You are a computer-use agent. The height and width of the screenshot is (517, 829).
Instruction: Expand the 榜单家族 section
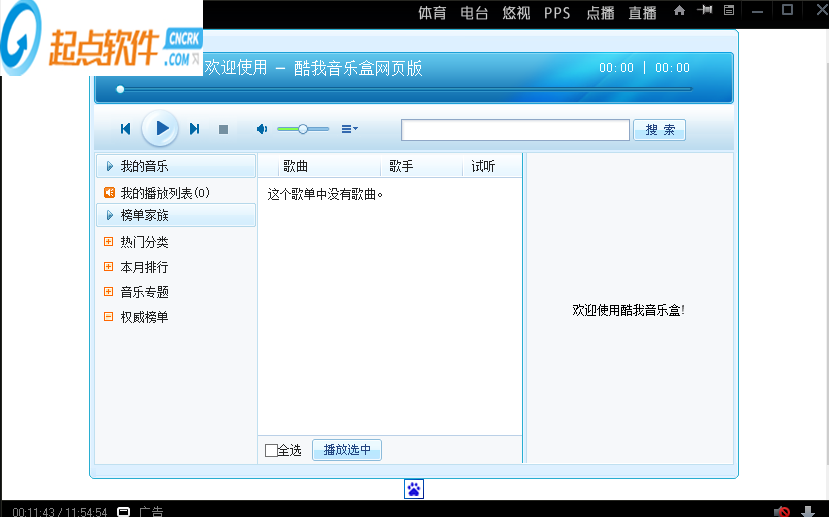pos(176,215)
